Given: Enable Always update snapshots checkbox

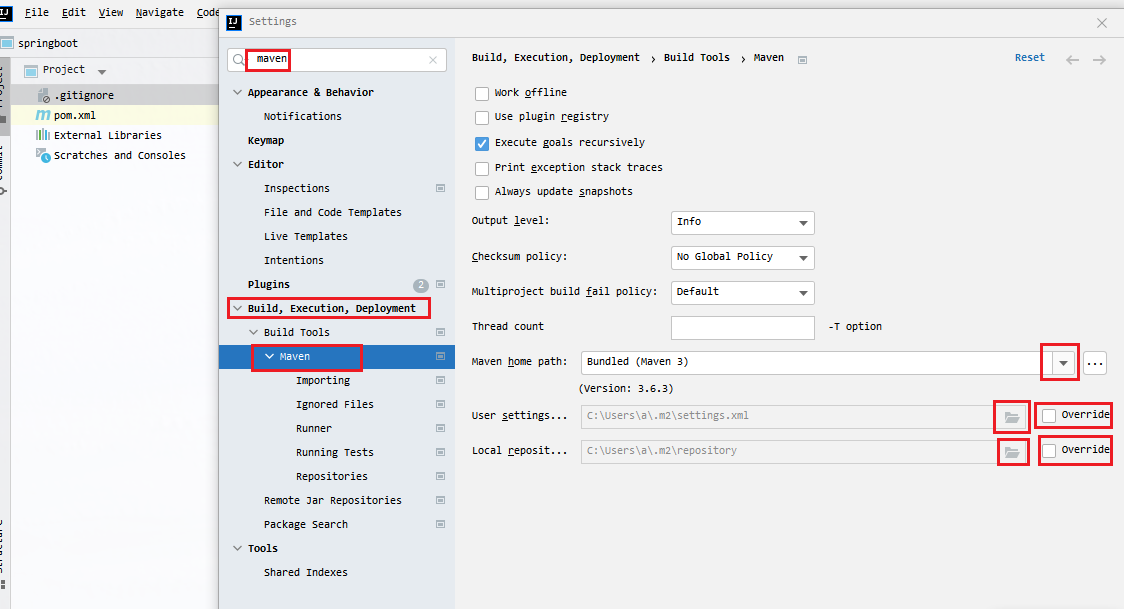Looking at the screenshot, I should [482, 193].
